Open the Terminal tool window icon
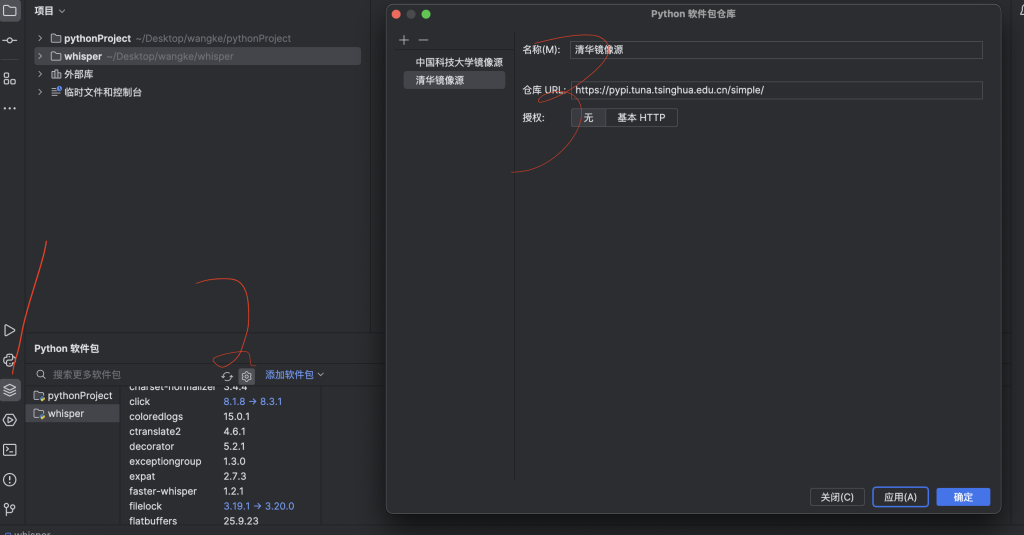This screenshot has width=1024, height=535. click(10, 450)
